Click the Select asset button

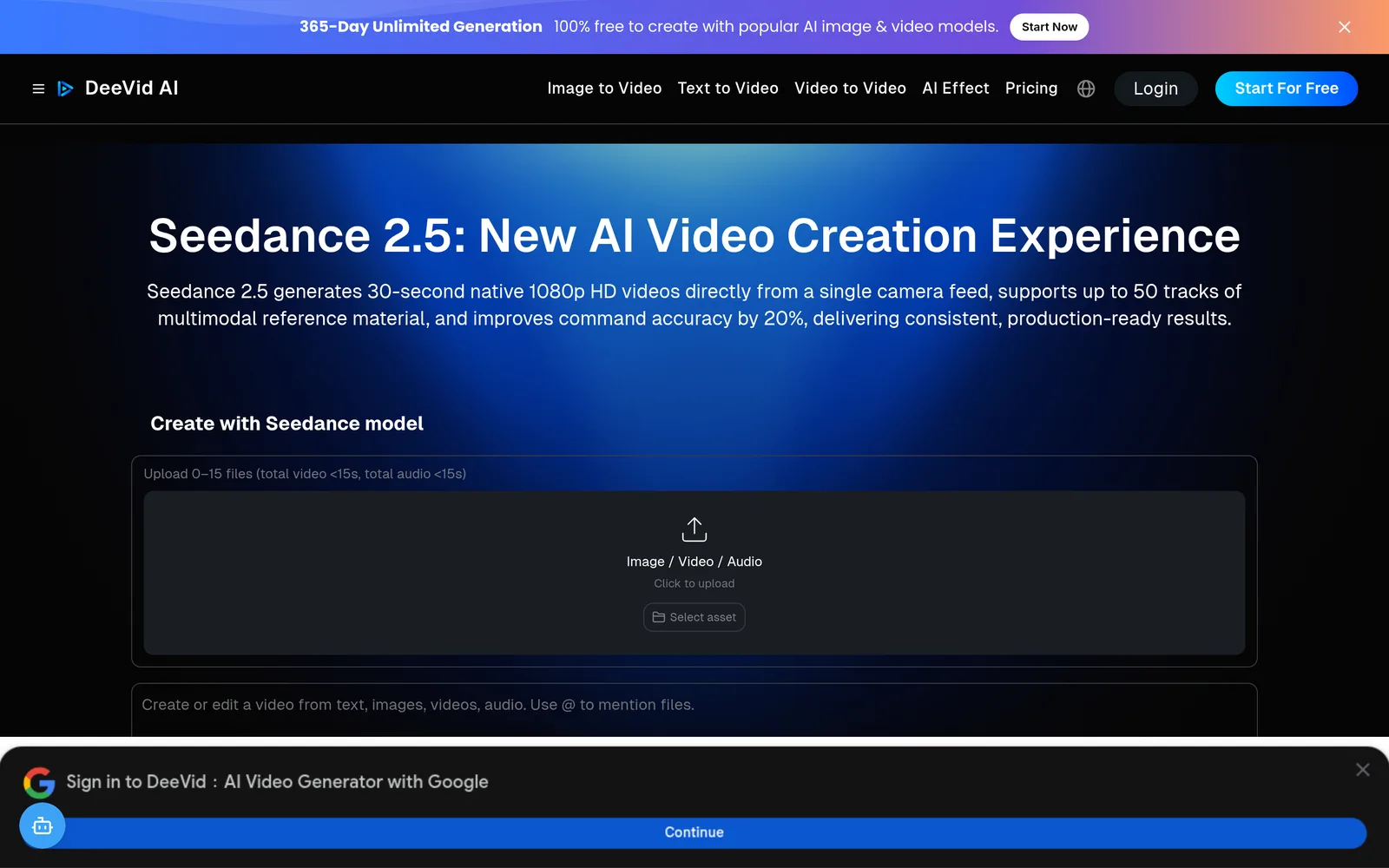pyautogui.click(x=694, y=617)
